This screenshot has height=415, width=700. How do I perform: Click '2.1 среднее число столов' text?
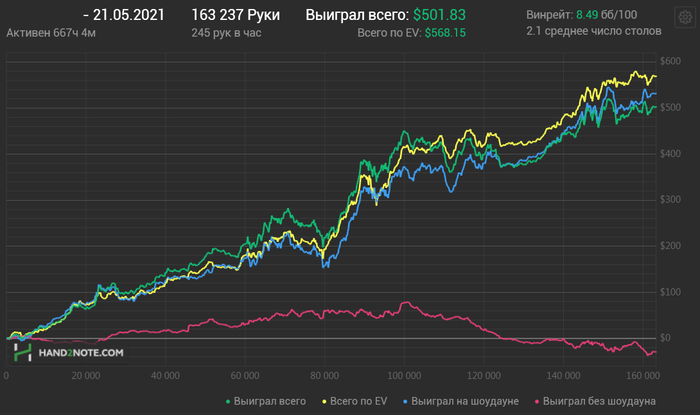tap(594, 31)
